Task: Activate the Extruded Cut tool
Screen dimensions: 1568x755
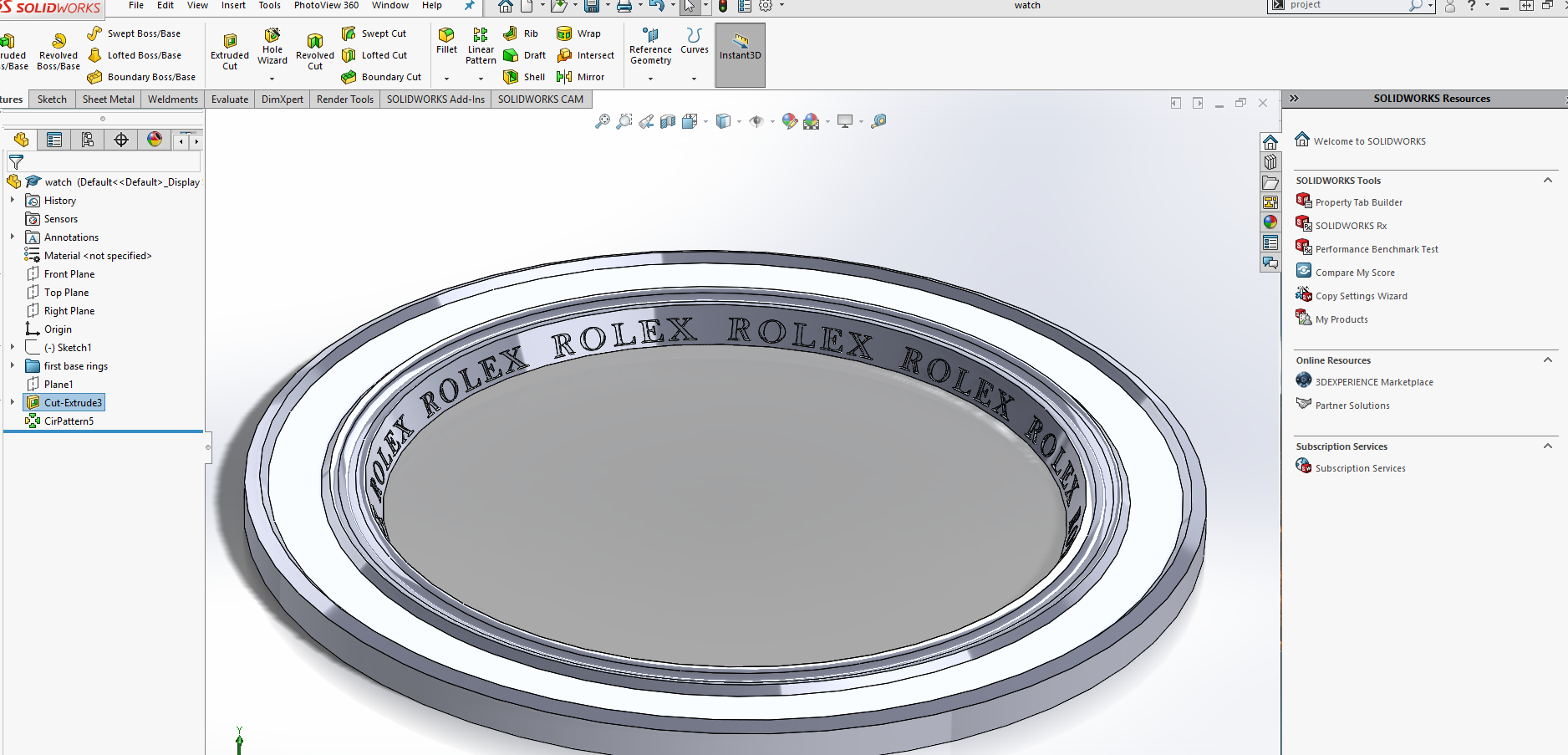Action: pos(230,52)
